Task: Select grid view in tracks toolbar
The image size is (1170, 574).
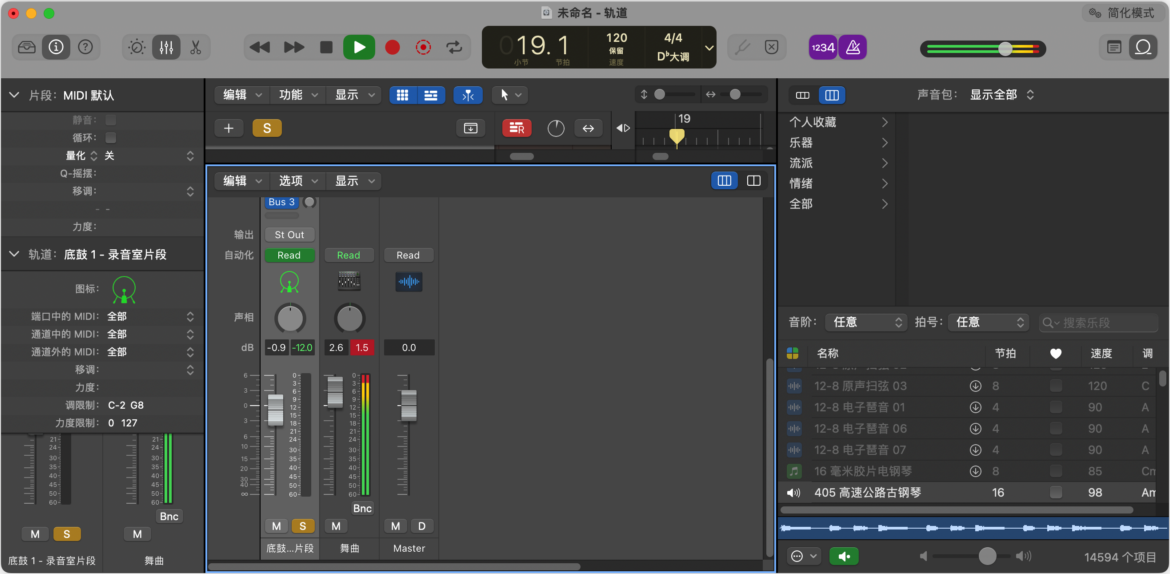Action: pyautogui.click(x=403, y=95)
